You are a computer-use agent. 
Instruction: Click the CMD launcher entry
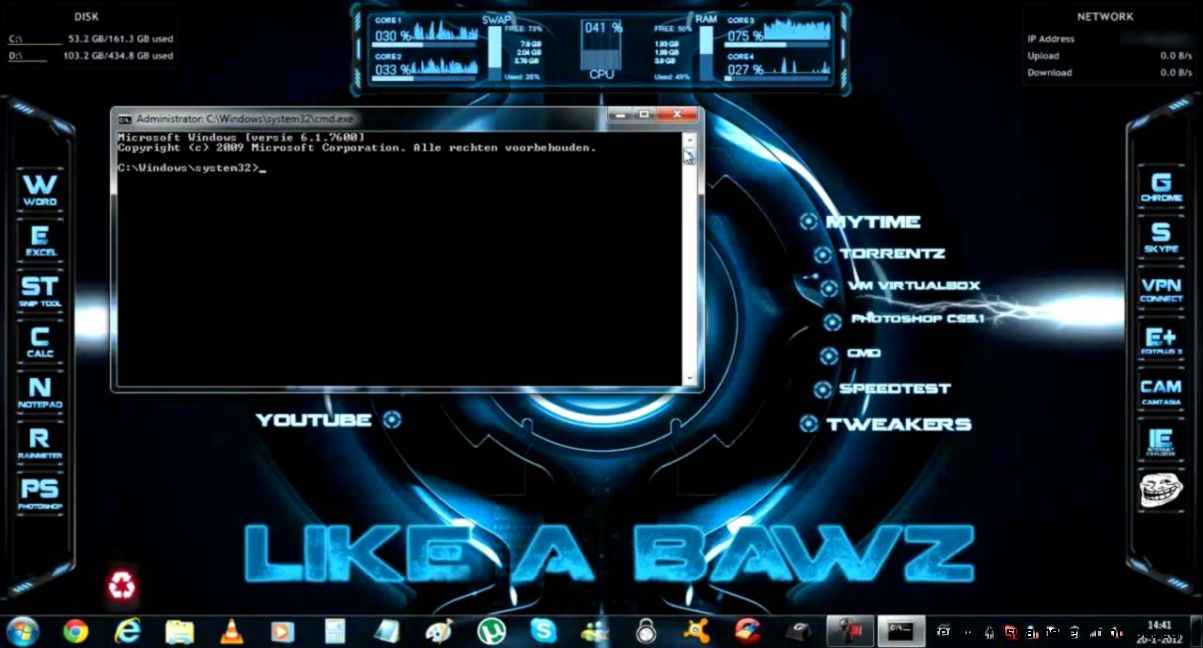863,354
